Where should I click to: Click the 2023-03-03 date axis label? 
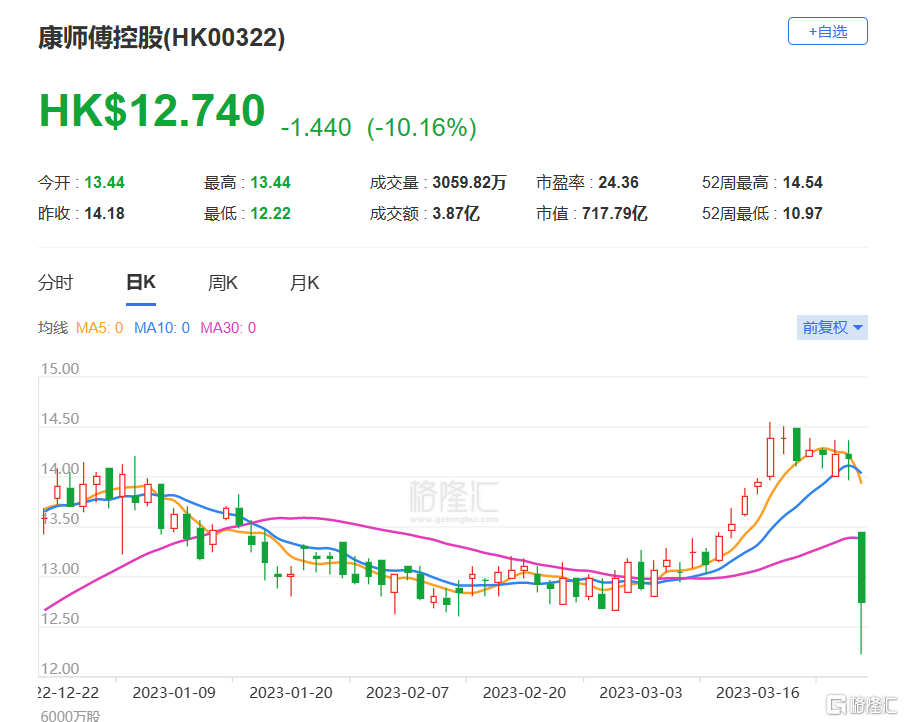[x=641, y=693]
